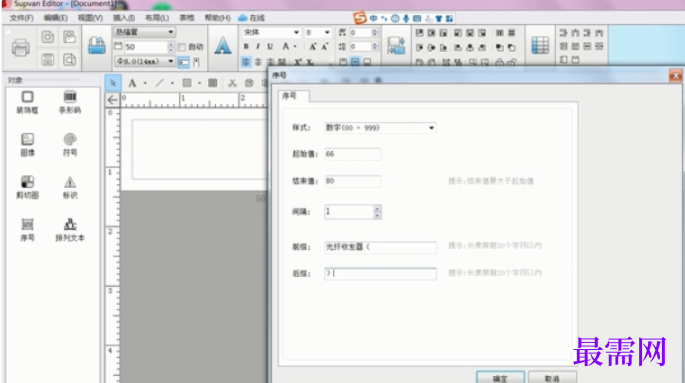Click the 在线 online cloud button
The height and width of the screenshot is (383, 685).
(252, 18)
